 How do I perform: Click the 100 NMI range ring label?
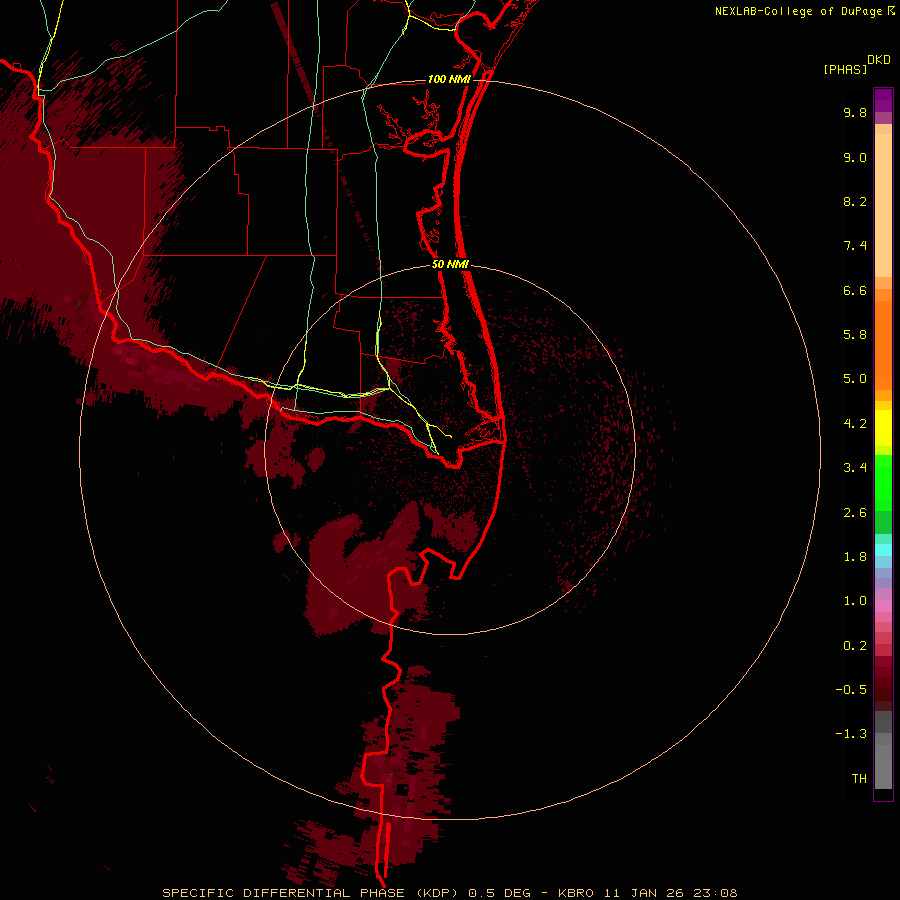[x=449, y=79]
